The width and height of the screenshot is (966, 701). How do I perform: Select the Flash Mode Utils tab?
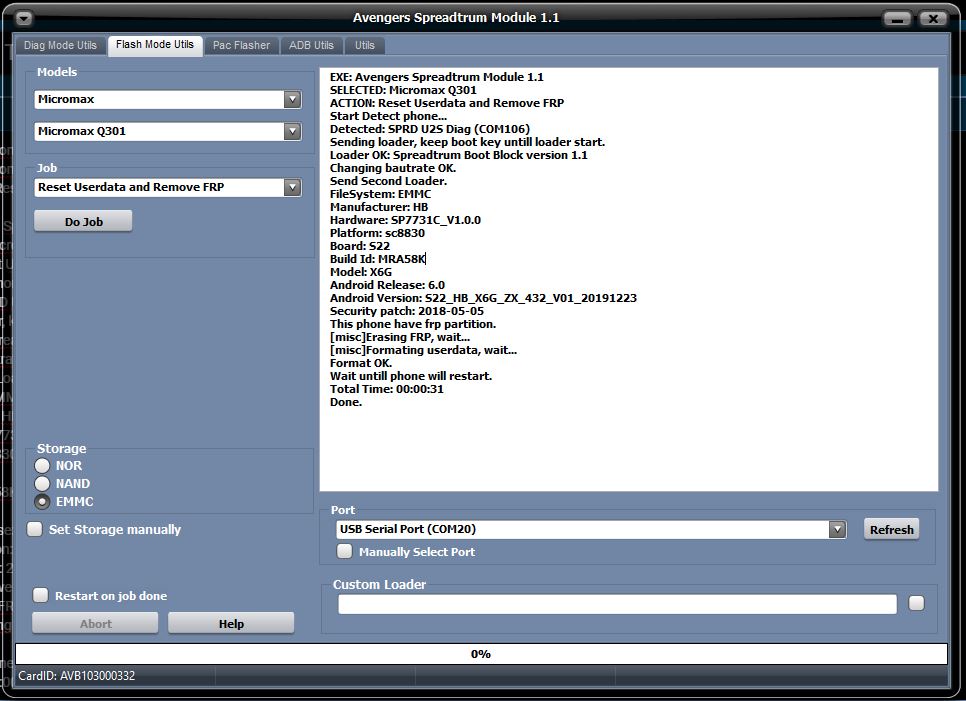pyautogui.click(x=155, y=45)
